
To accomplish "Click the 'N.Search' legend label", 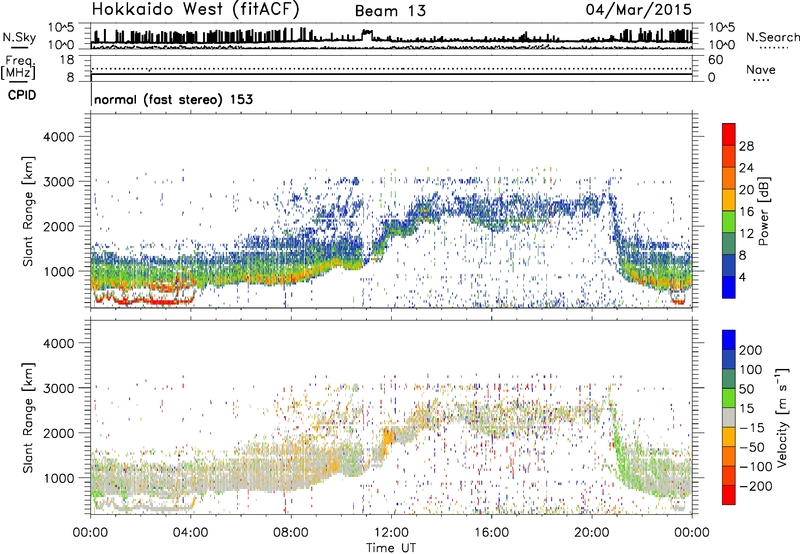I will click(x=772, y=37).
